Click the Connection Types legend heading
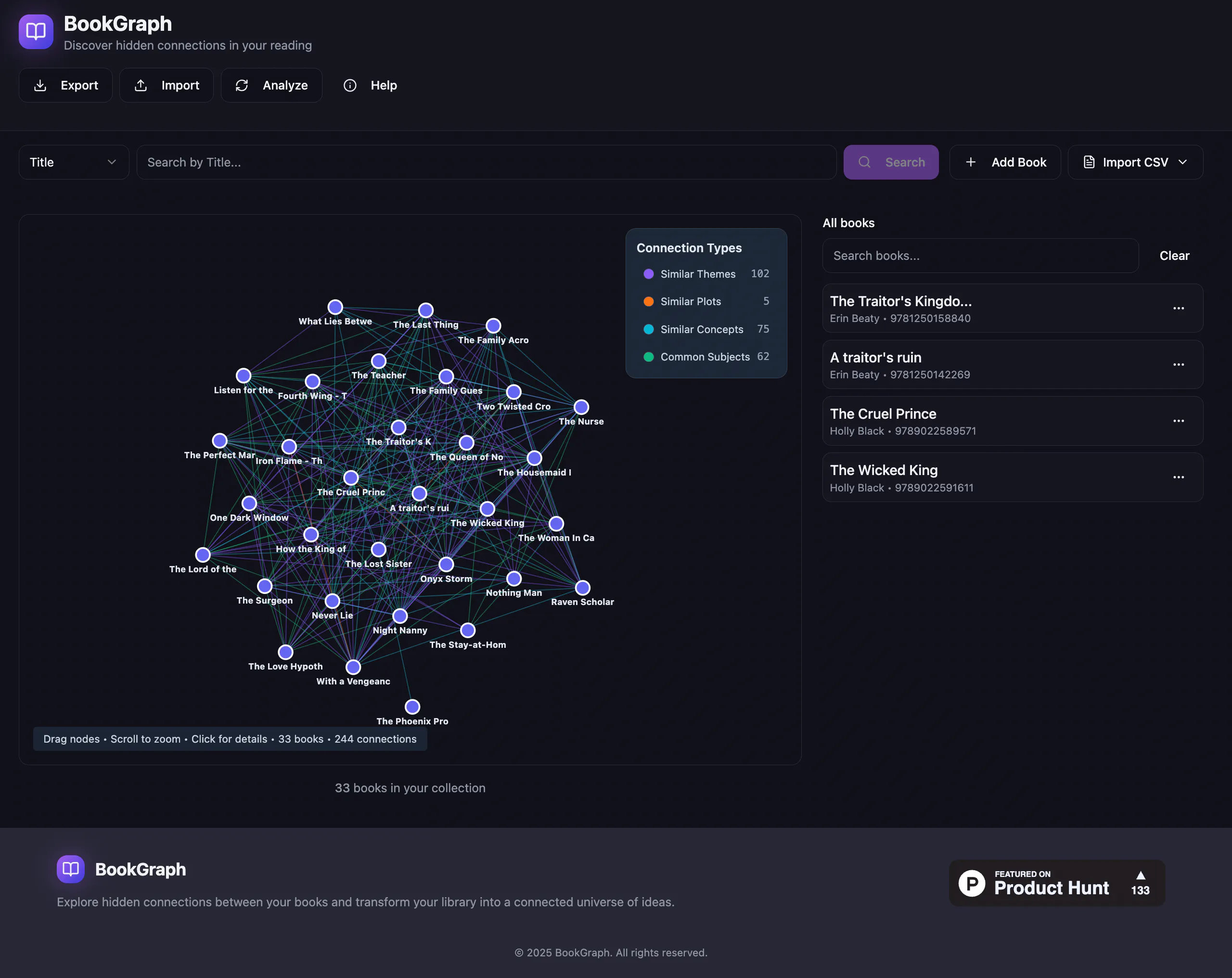 pyautogui.click(x=689, y=248)
